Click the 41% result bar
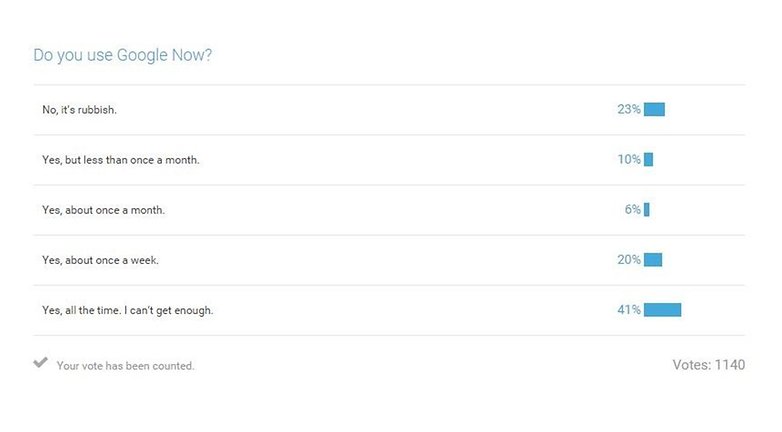 click(662, 310)
